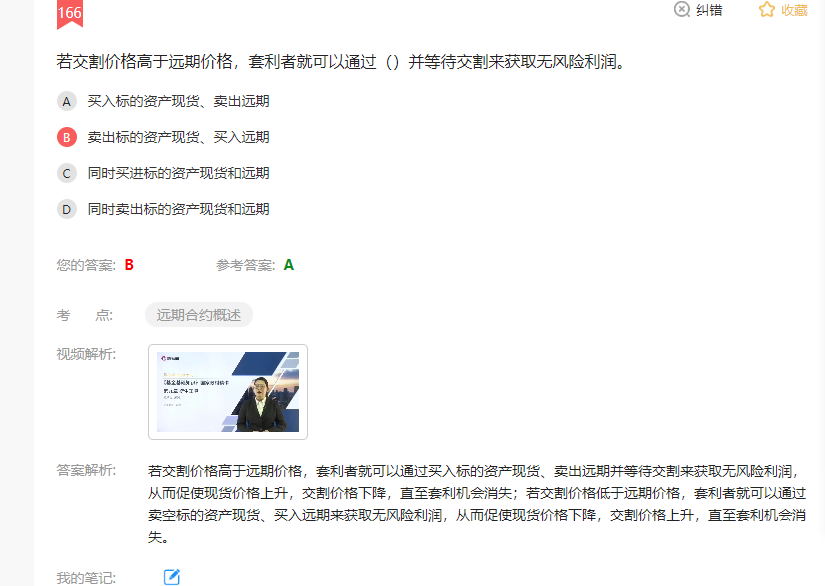Open the note editor pencil icon
Viewport: 825px width, 586px height.
tap(172, 577)
